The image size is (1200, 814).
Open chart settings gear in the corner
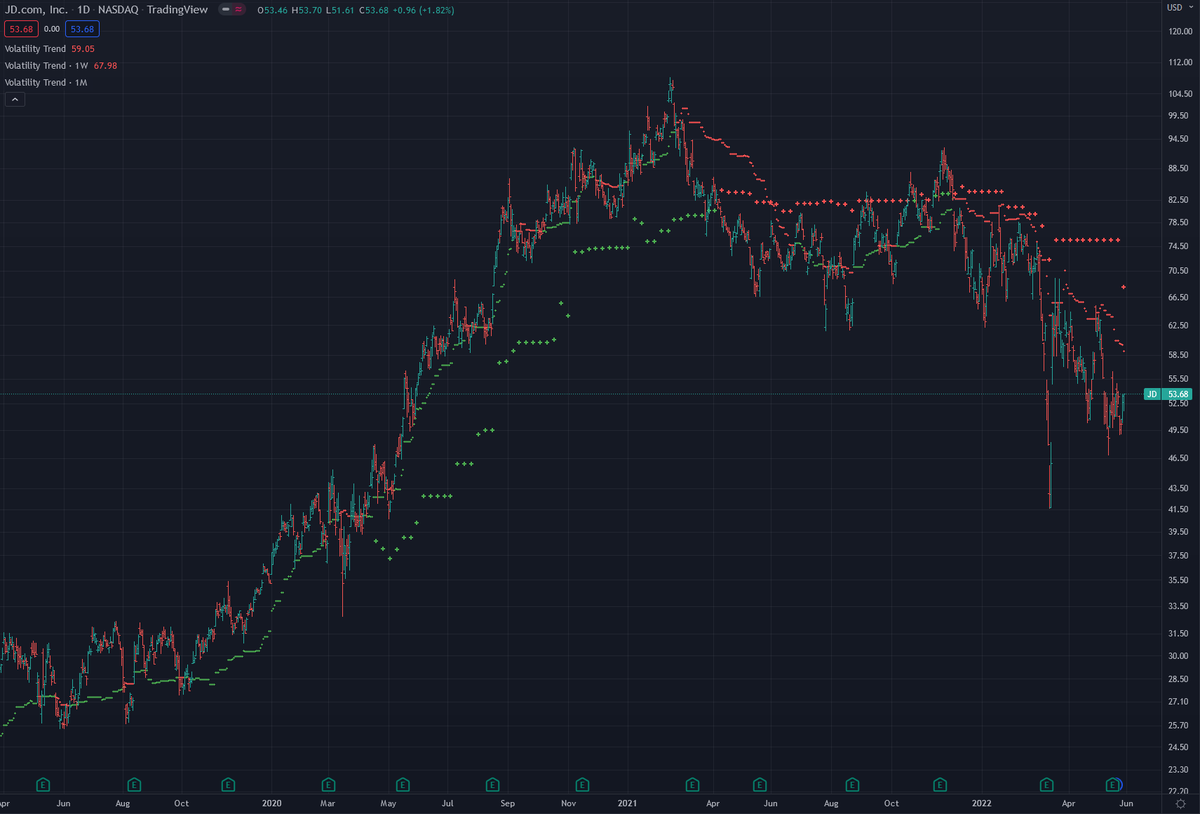1181,803
